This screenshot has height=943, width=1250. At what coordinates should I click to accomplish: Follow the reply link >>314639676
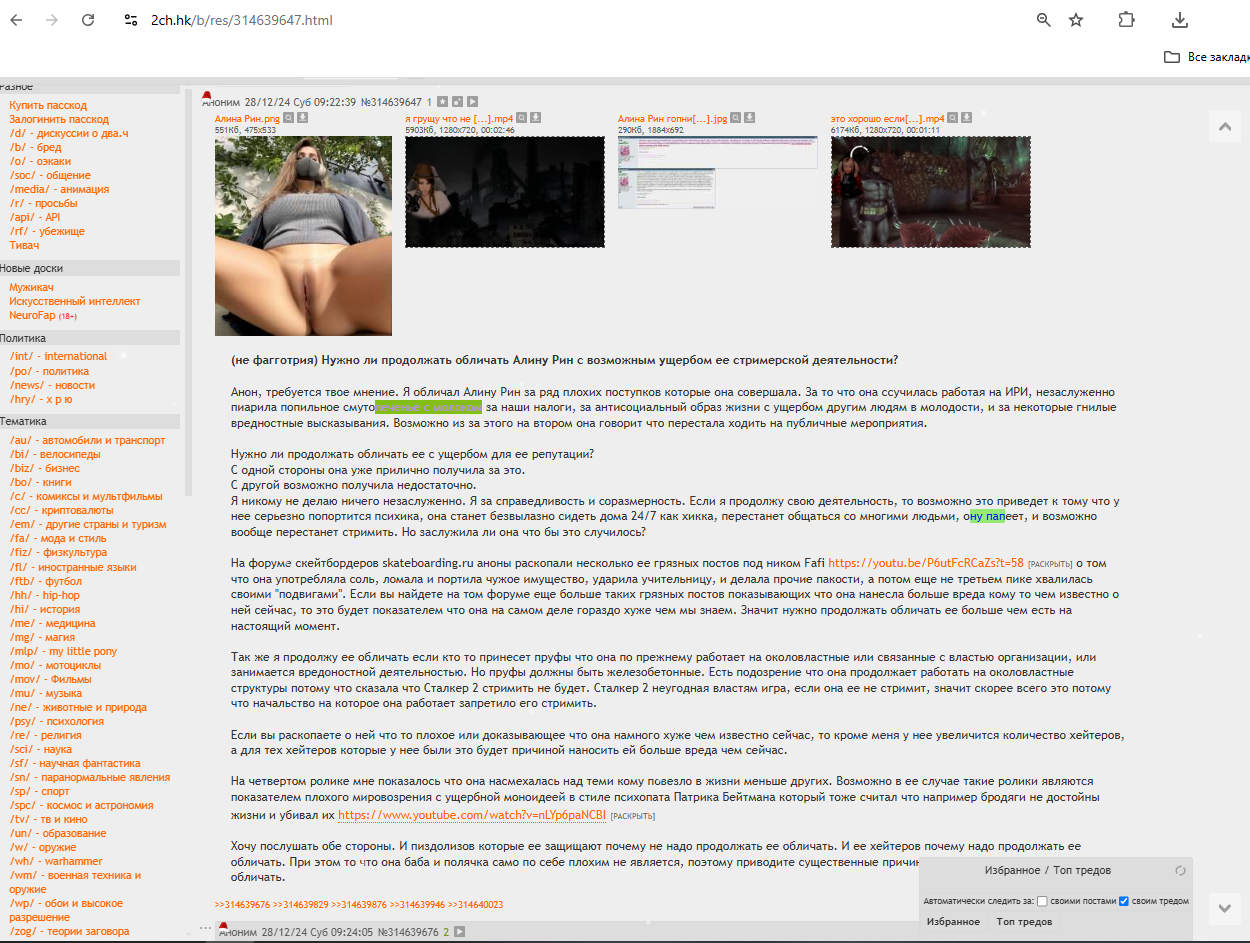242,904
